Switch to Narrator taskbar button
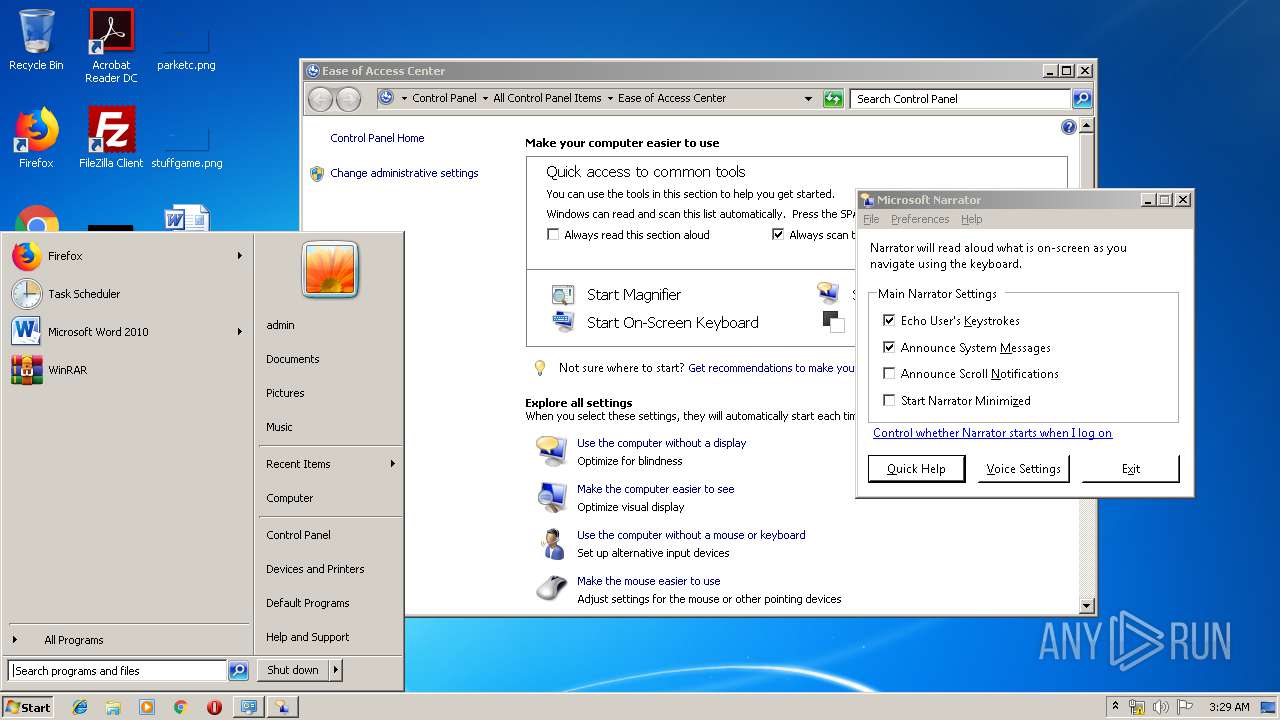 pos(282,707)
